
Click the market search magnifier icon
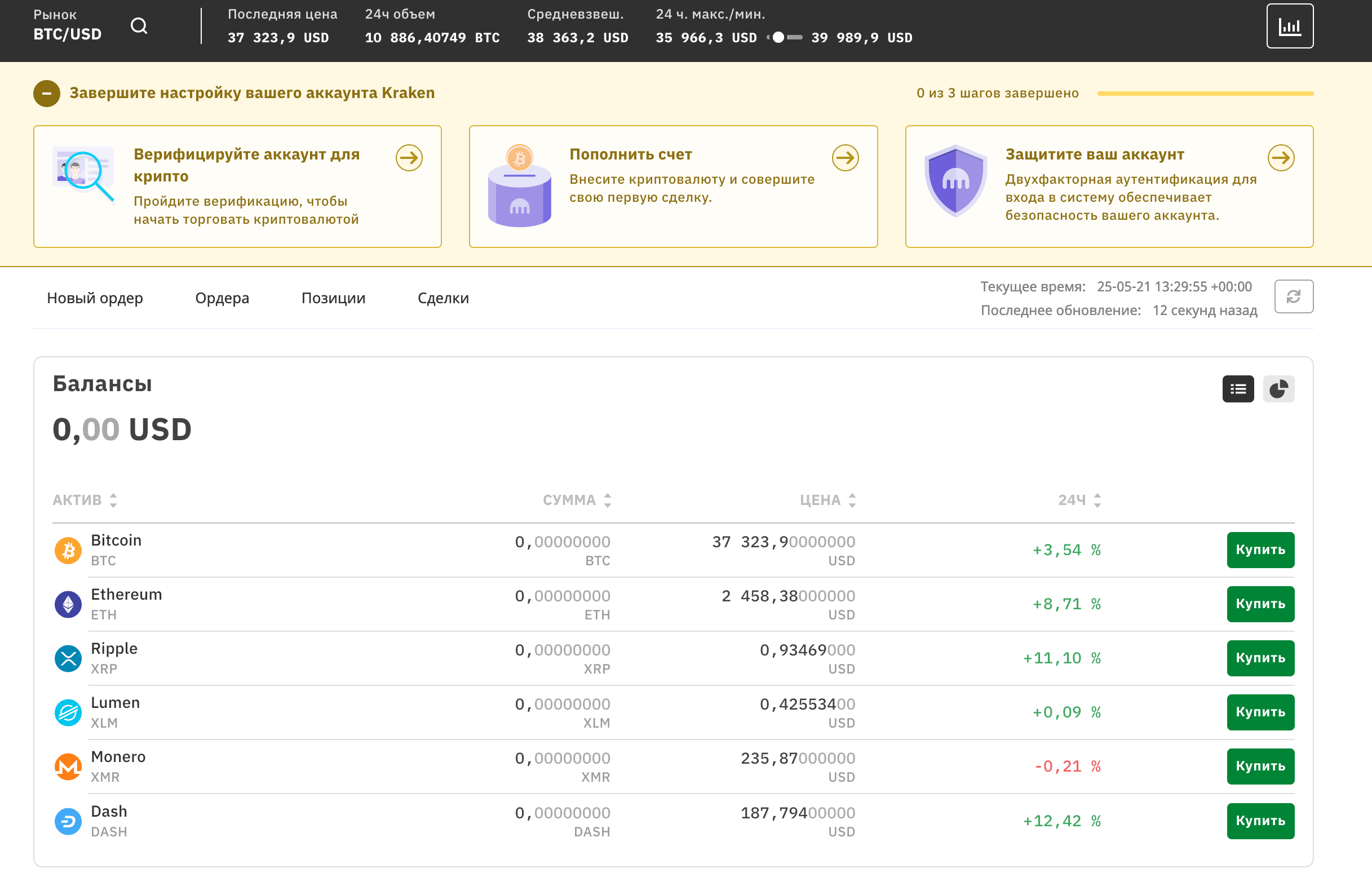point(139,26)
